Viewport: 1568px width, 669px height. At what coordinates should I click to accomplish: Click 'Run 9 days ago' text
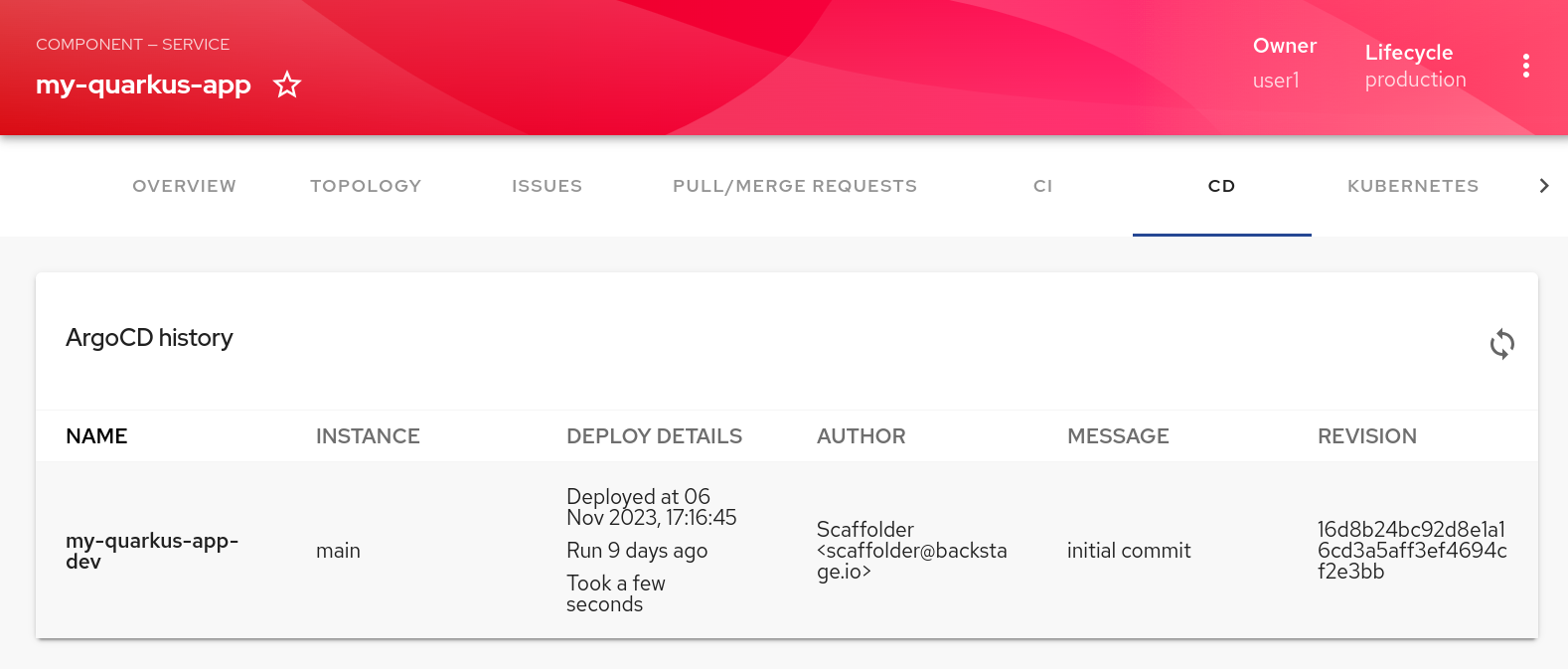tap(637, 551)
